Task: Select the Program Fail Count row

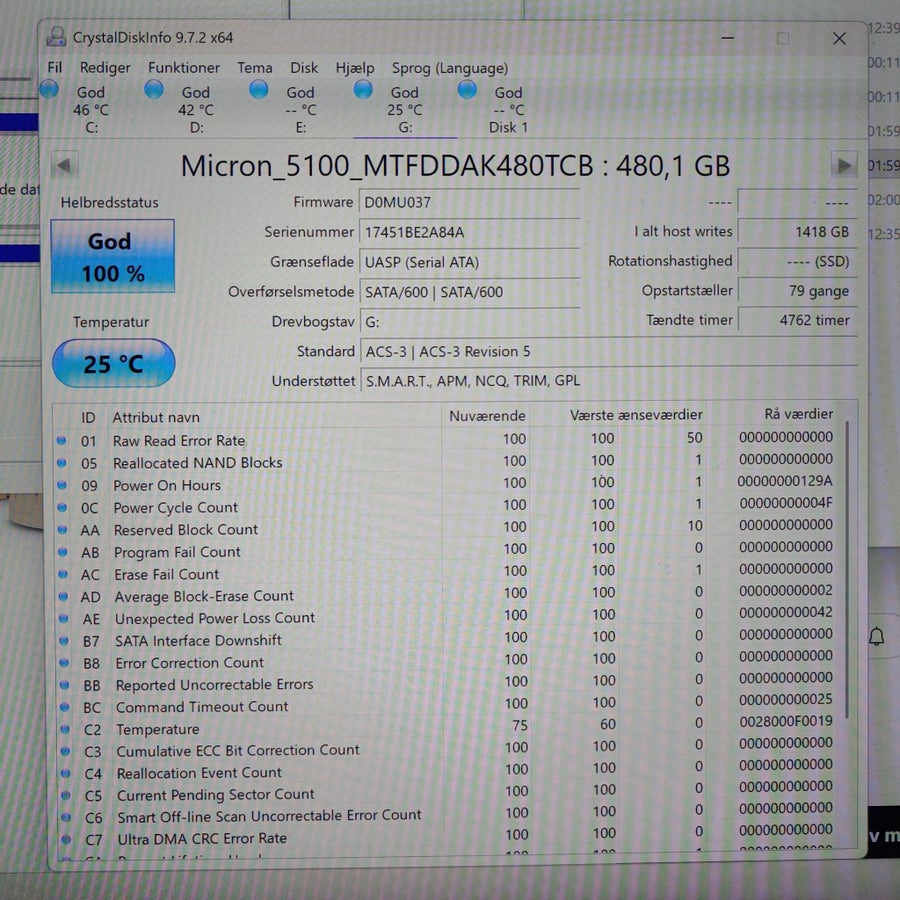Action: pyautogui.click(x=445, y=550)
